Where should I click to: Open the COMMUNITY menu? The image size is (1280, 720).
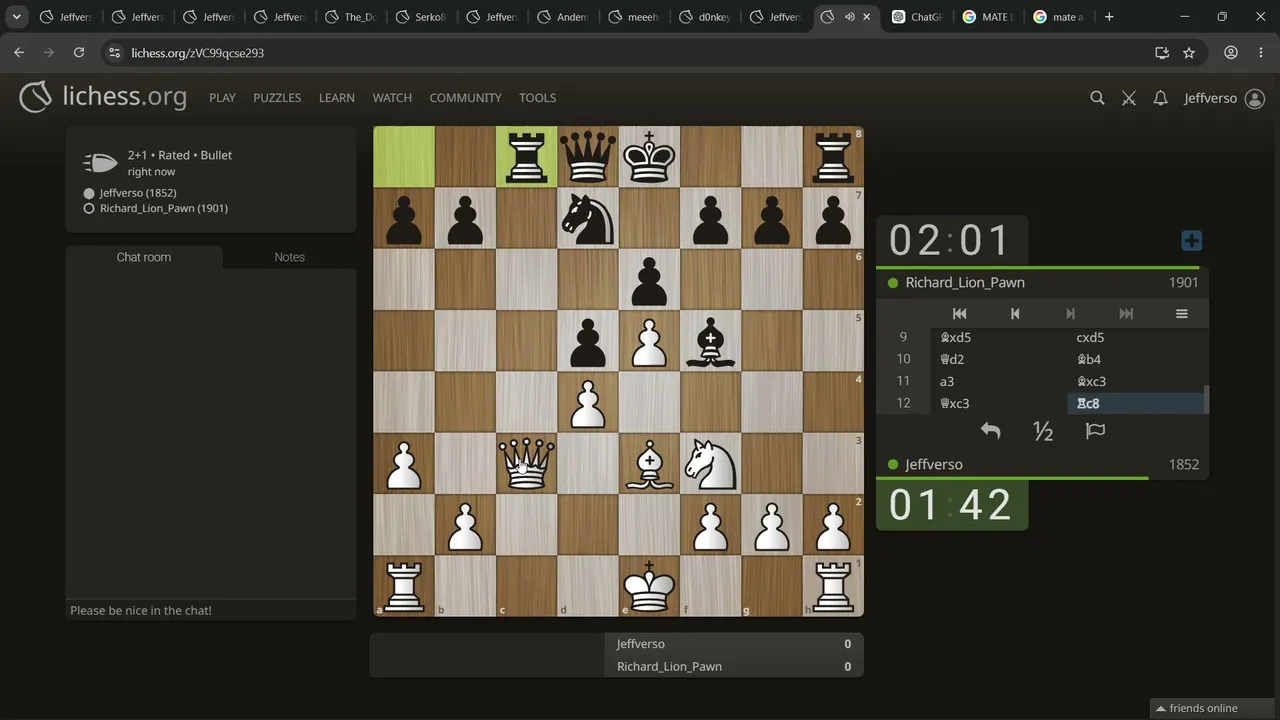coord(465,98)
